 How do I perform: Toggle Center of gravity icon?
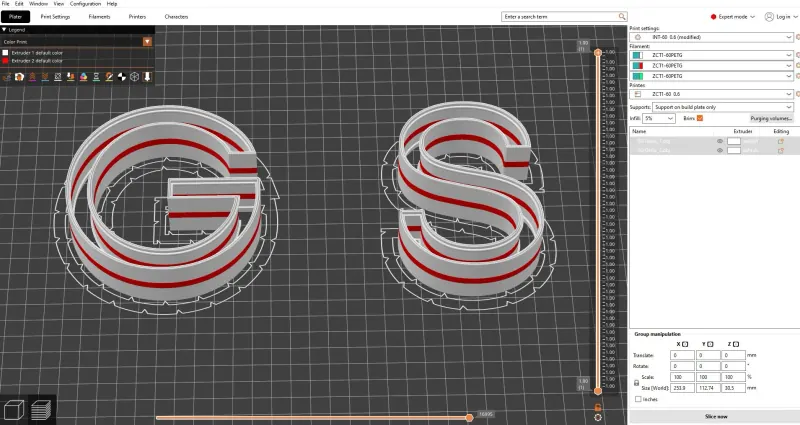coord(121,77)
